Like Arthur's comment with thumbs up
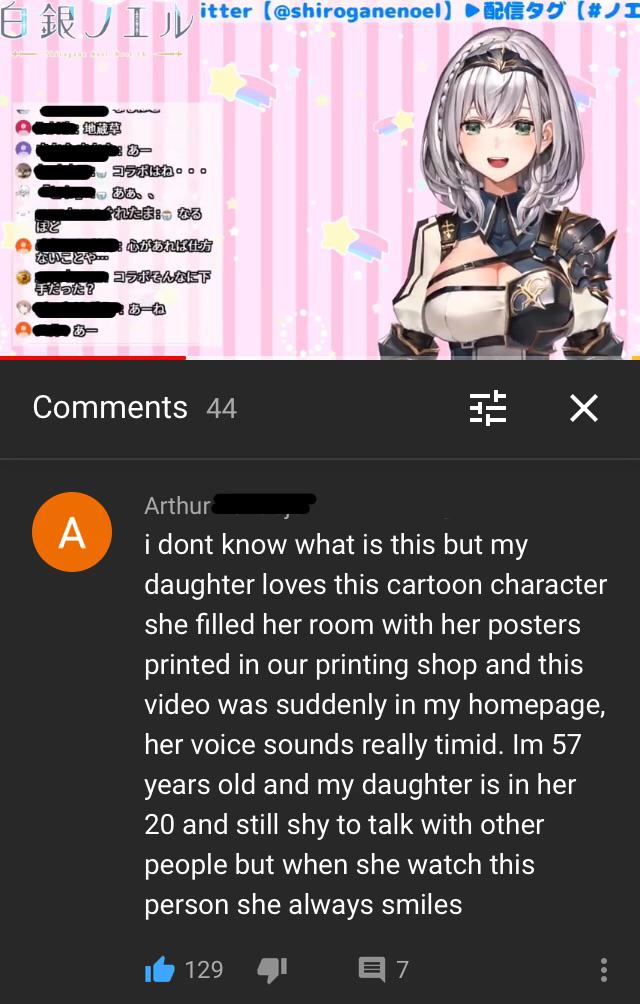 [159, 969]
